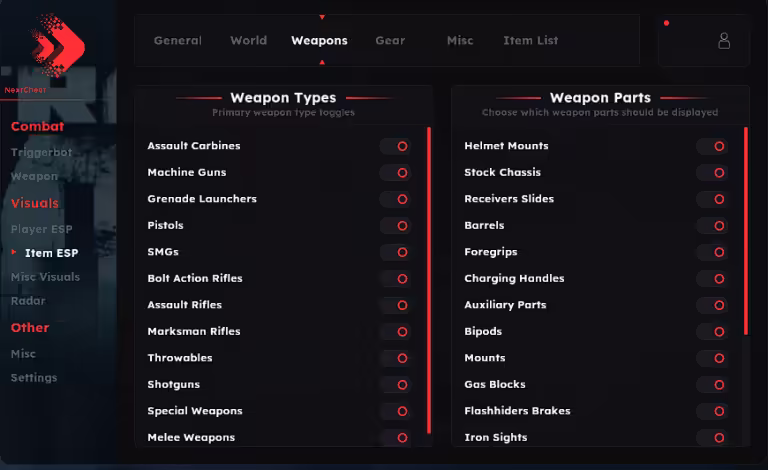The width and height of the screenshot is (768, 470).
Task: Toggle Iron Sights visibility switch
Action: tap(713, 438)
